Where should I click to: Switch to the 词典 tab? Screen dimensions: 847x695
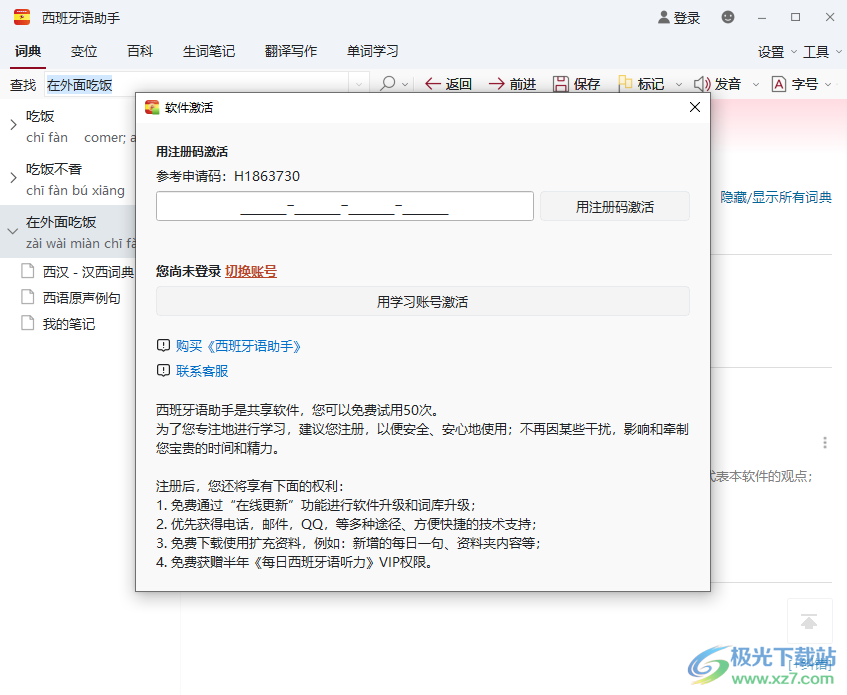click(28, 51)
